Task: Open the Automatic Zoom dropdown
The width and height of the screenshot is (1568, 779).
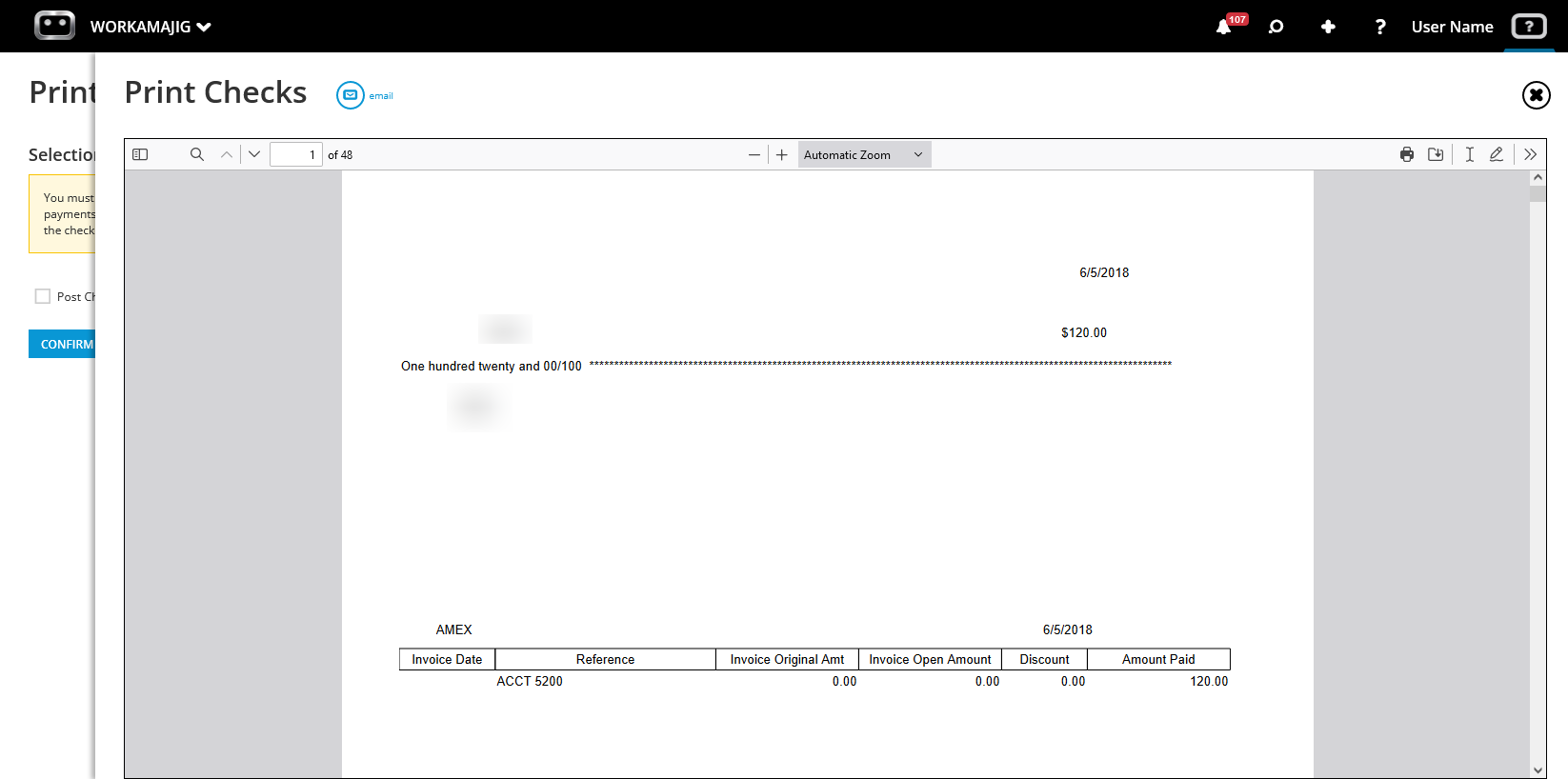Action: (863, 154)
